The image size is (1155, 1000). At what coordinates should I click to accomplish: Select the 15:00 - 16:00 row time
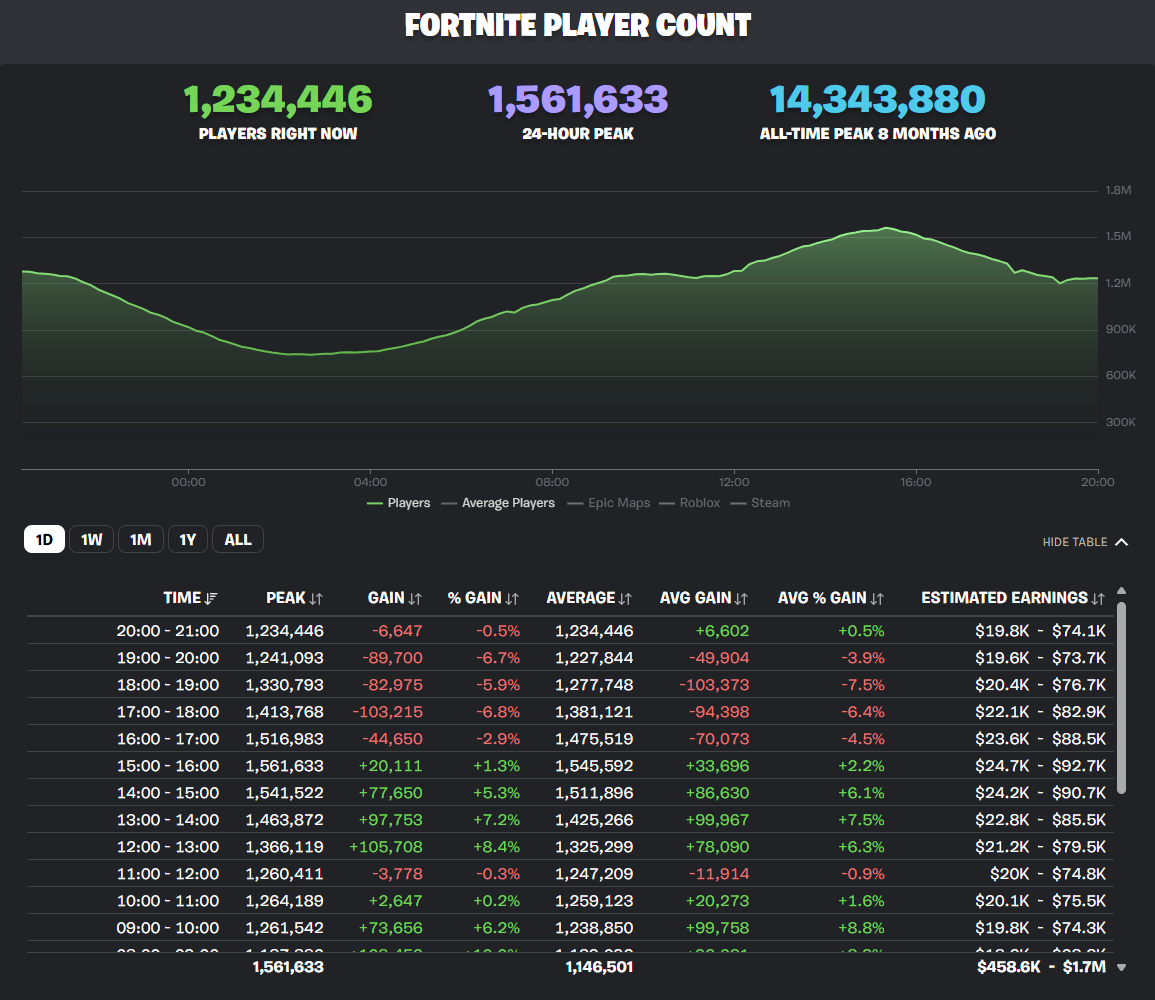(x=168, y=767)
